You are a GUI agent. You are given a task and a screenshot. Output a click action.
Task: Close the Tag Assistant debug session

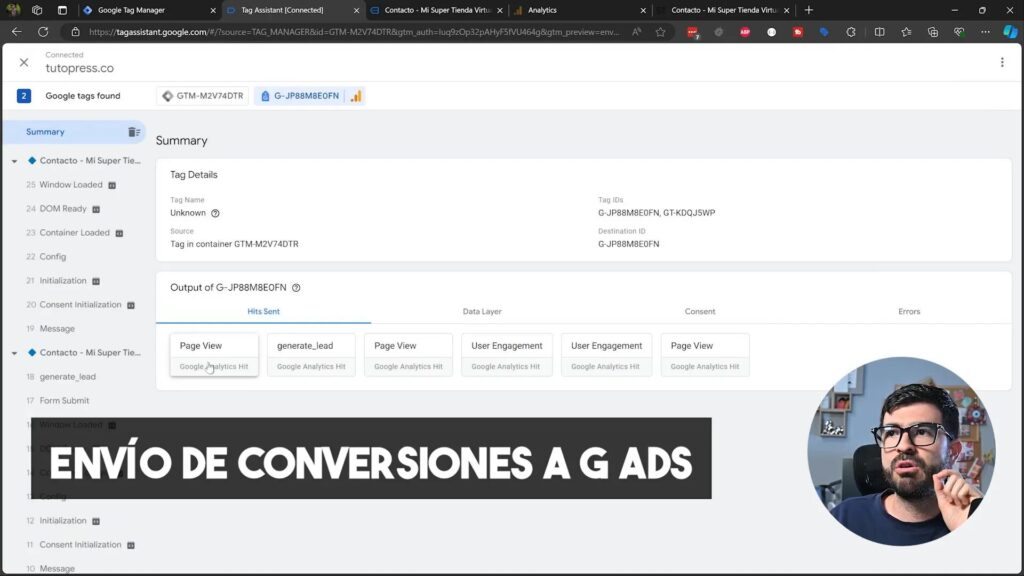point(24,62)
